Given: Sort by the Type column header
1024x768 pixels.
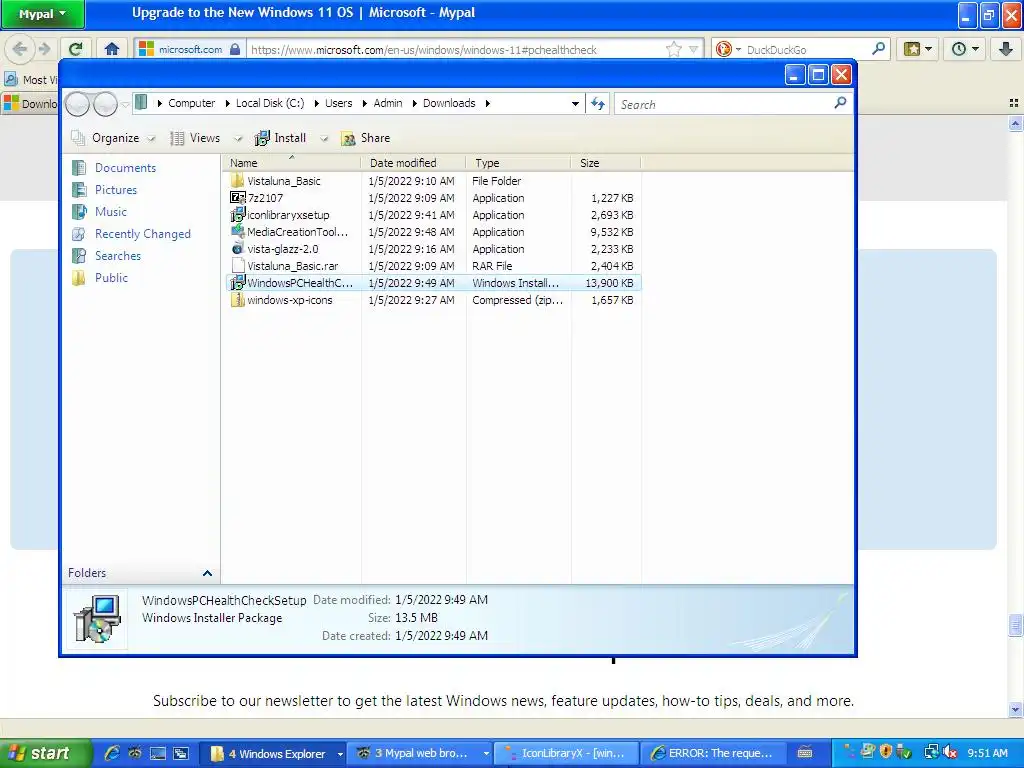Looking at the screenshot, I should point(519,163).
